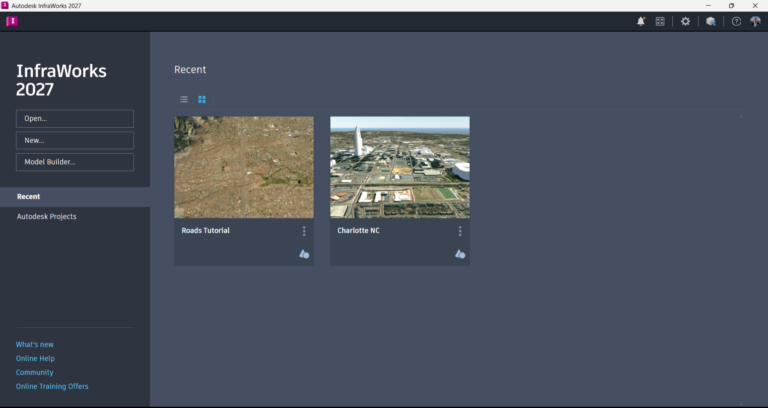Restore down the InfraWorks window
The image size is (768, 408).
tap(731, 5)
